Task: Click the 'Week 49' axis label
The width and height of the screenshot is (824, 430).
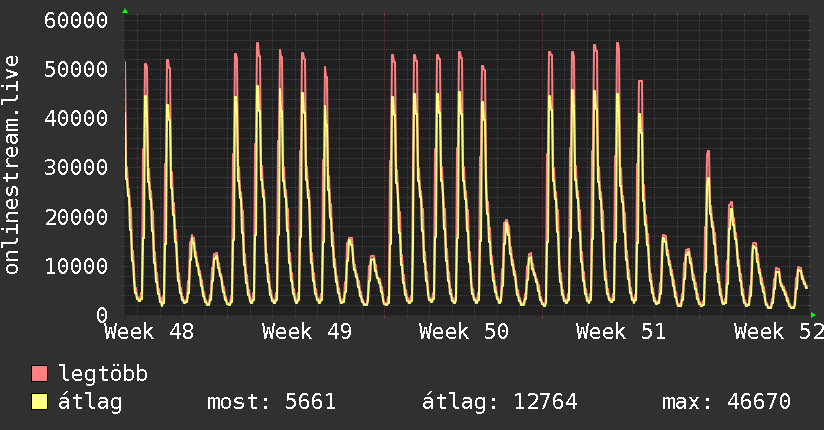Action: click(307, 332)
